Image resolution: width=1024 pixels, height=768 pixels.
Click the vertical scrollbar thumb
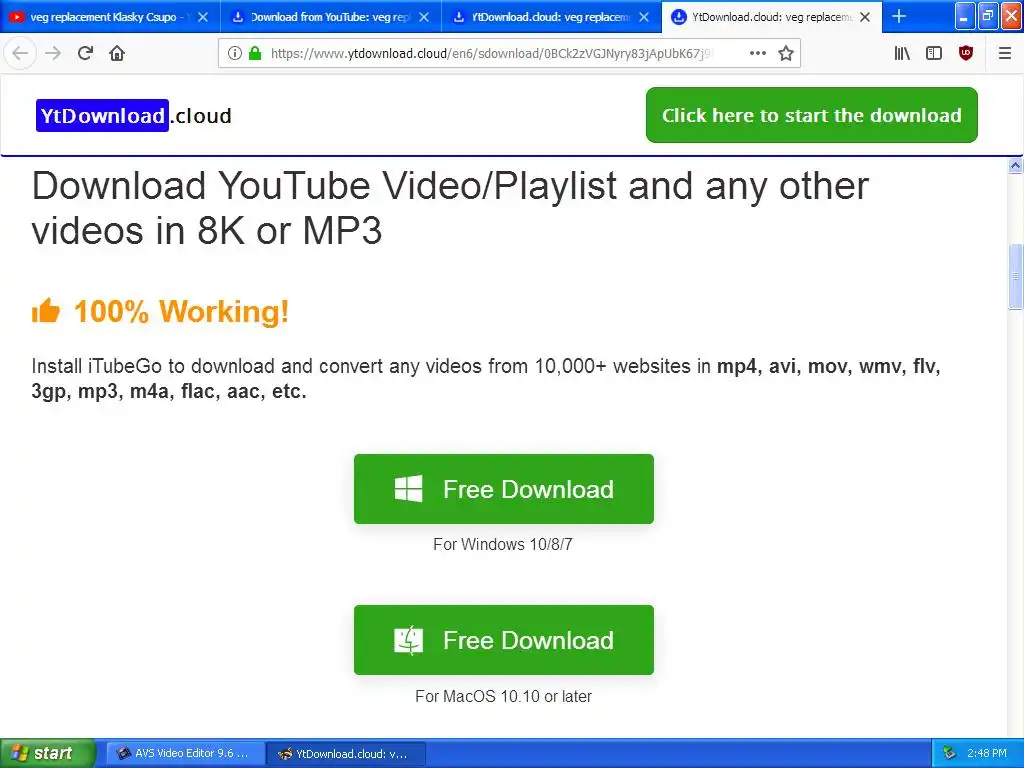click(1016, 276)
